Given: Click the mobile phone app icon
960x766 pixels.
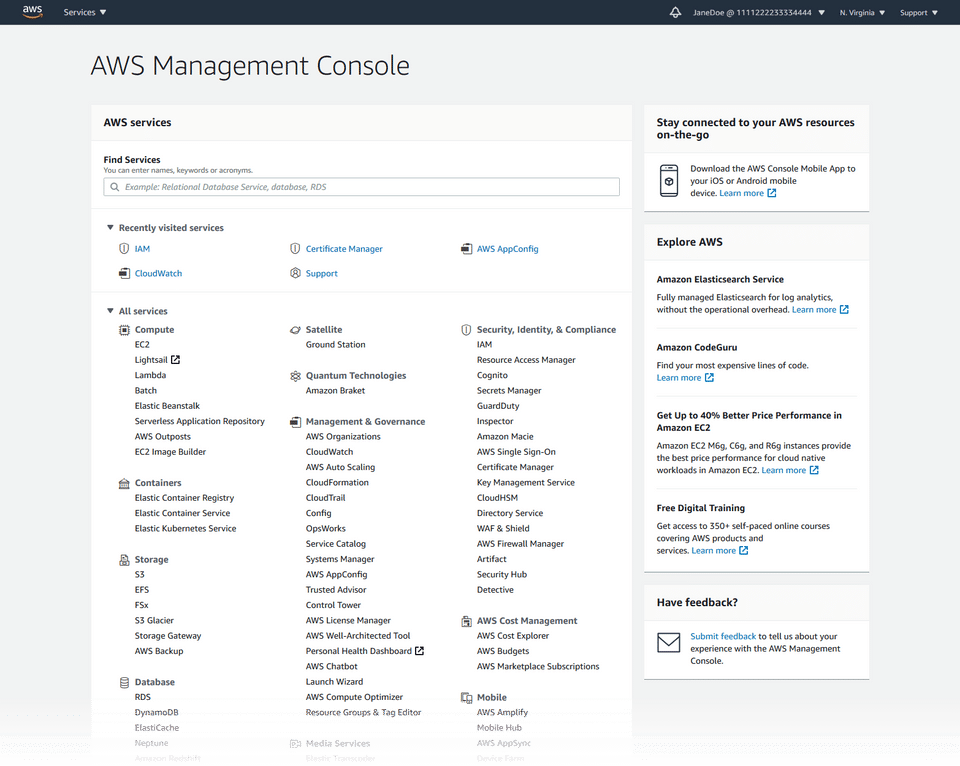Looking at the screenshot, I should click(x=669, y=181).
